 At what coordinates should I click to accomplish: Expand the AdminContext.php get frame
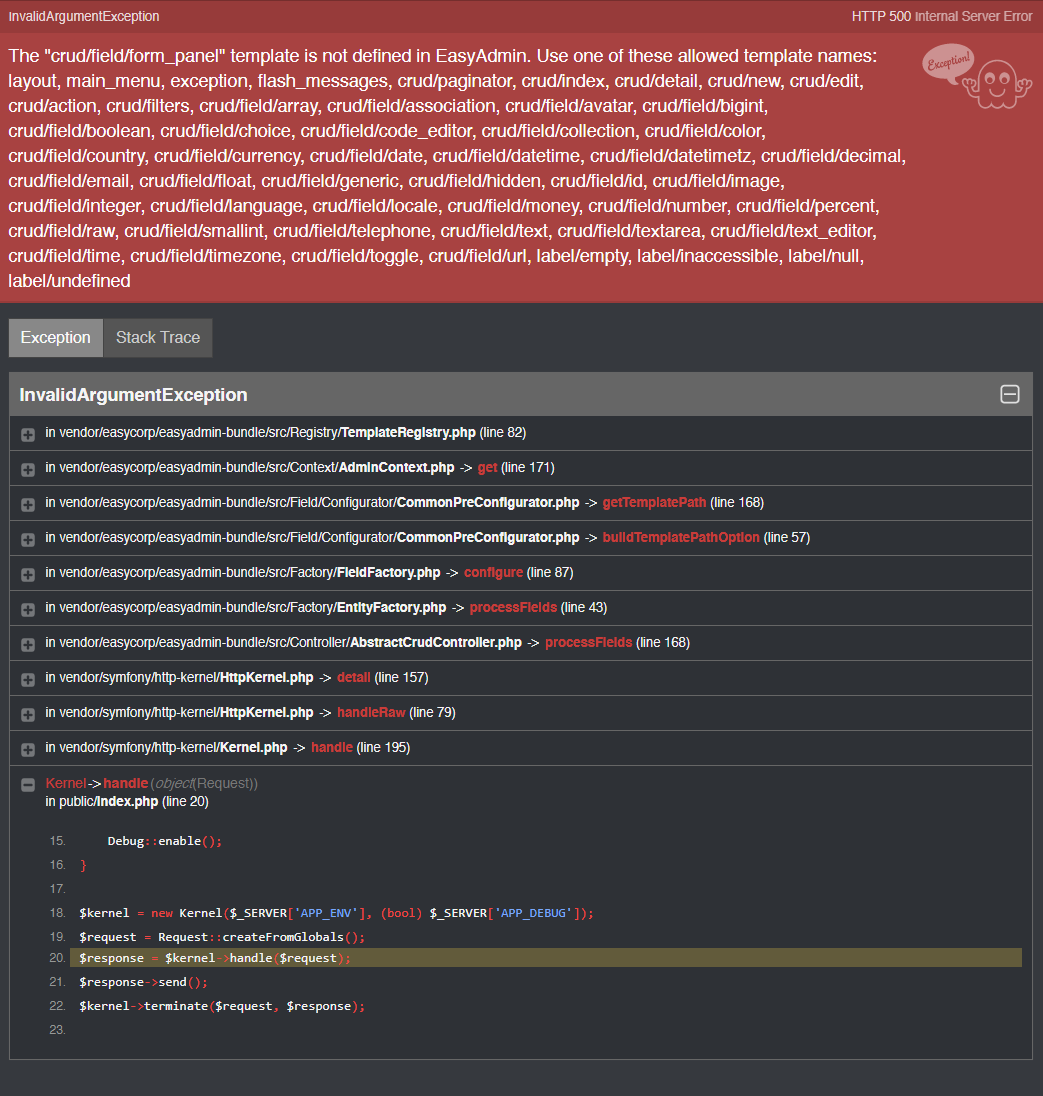click(x=27, y=468)
